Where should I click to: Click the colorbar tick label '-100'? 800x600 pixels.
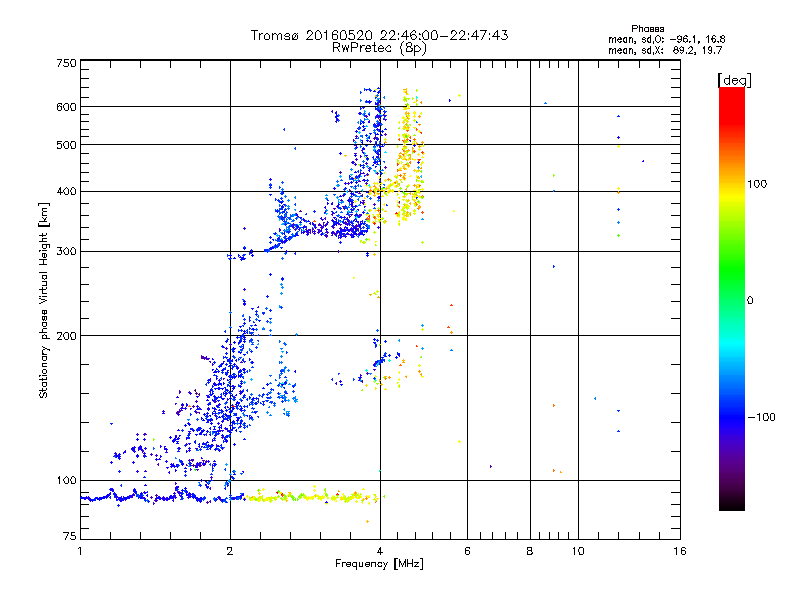[761, 417]
